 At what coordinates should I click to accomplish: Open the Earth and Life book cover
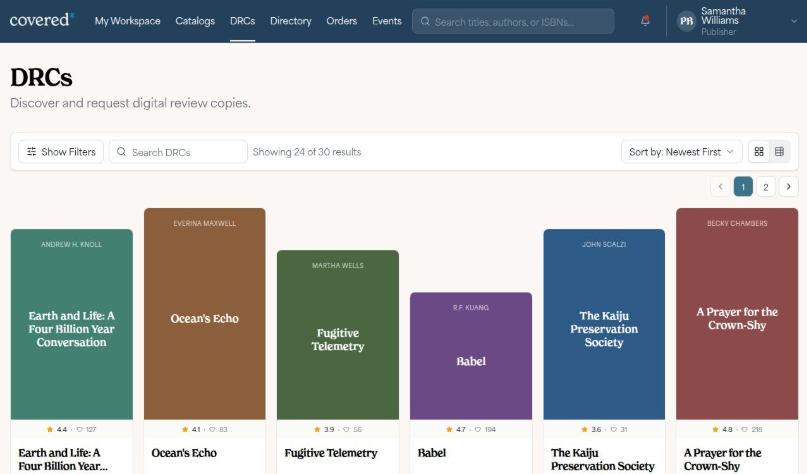[x=72, y=324]
